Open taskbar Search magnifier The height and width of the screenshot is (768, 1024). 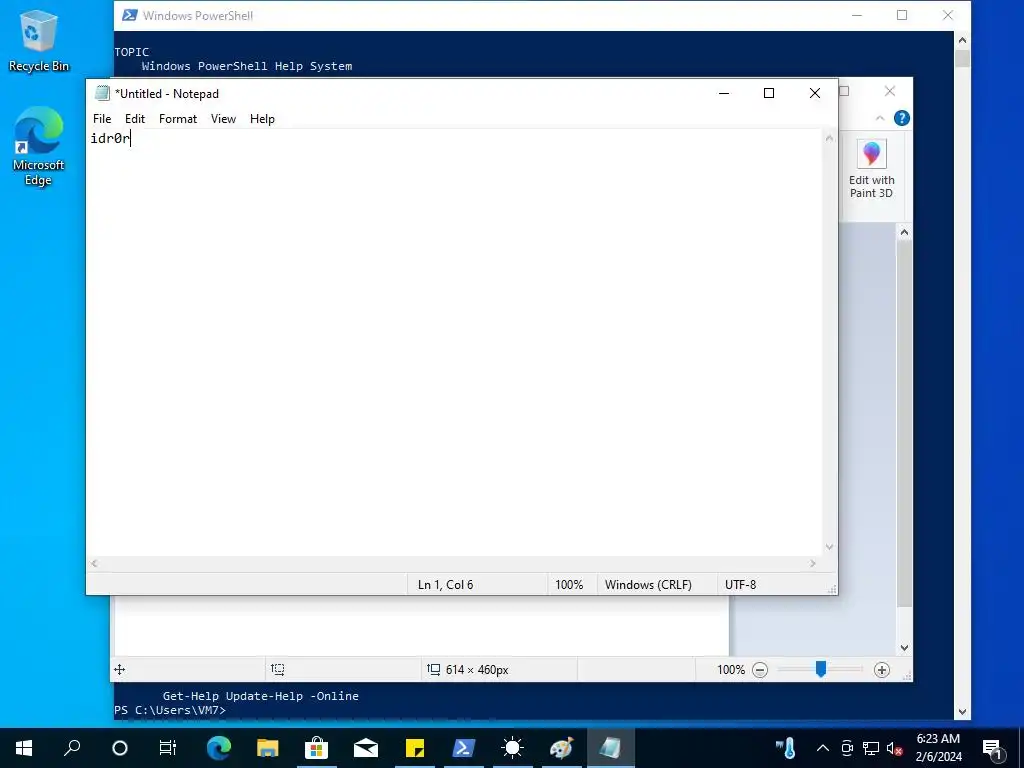pyautogui.click(x=72, y=748)
